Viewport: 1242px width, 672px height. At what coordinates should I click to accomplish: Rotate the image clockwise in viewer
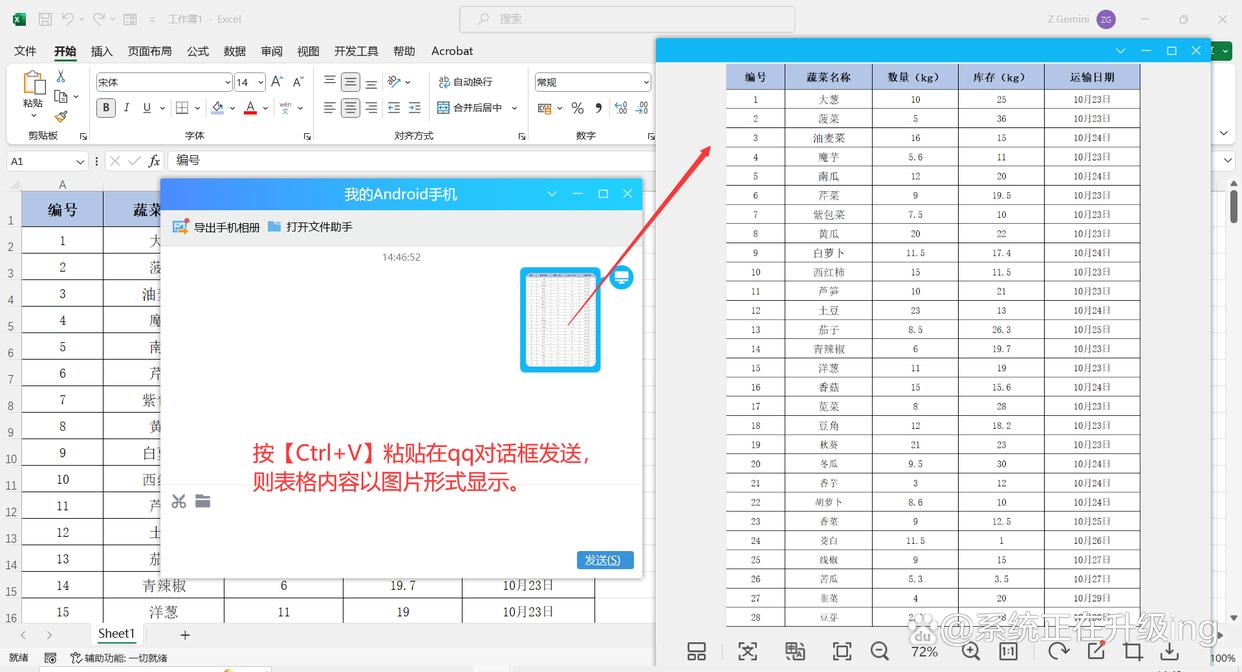click(x=1058, y=651)
